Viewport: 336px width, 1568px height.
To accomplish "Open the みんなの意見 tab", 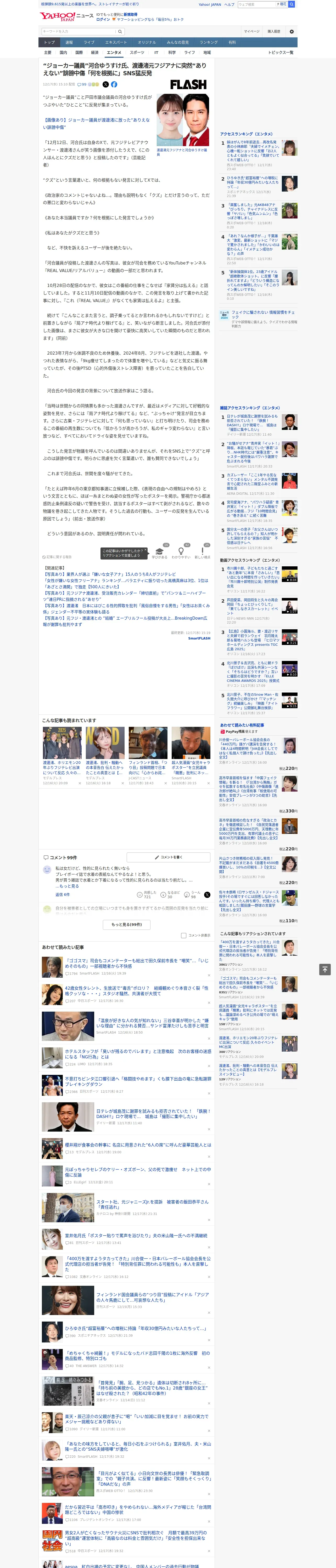I will pyautogui.click(x=178, y=43).
